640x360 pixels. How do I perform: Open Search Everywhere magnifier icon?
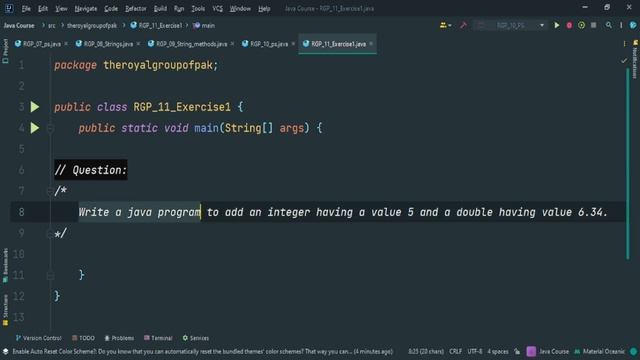click(x=609, y=25)
